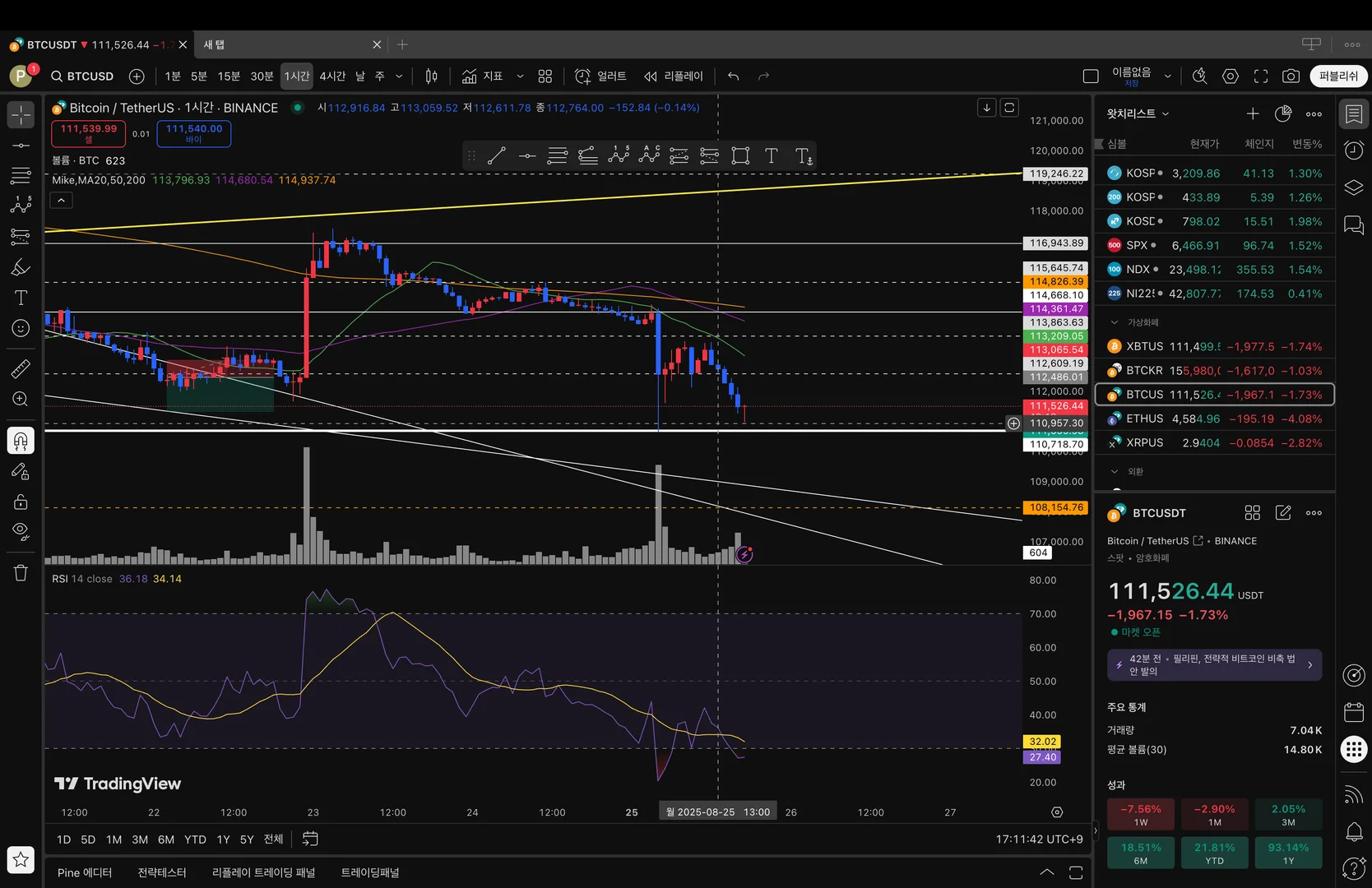Viewport: 1372px width, 888px height.
Task: Click the 퍼블리쉬 publish button
Action: coord(1338,76)
